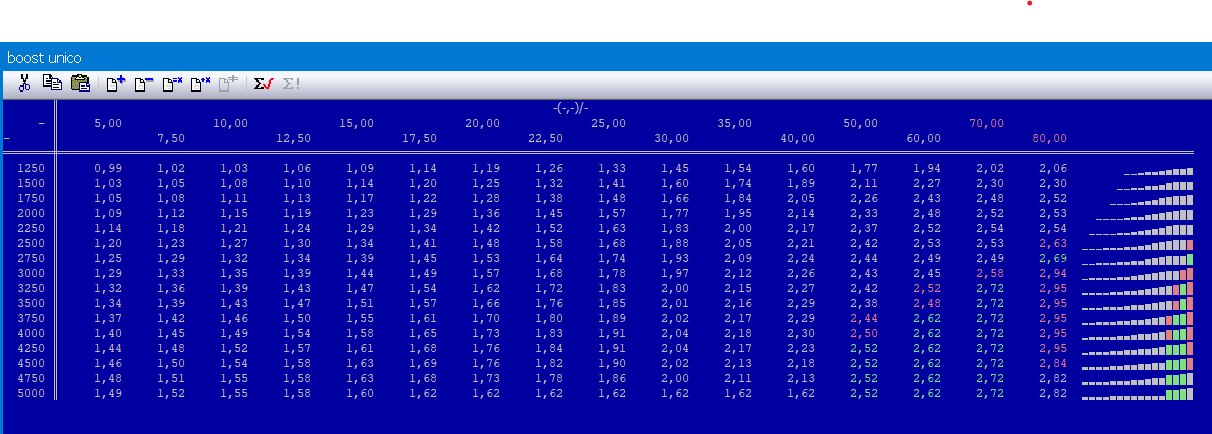Click red cell 2,58 in row 3000
1212x434 pixels.
click(990, 273)
